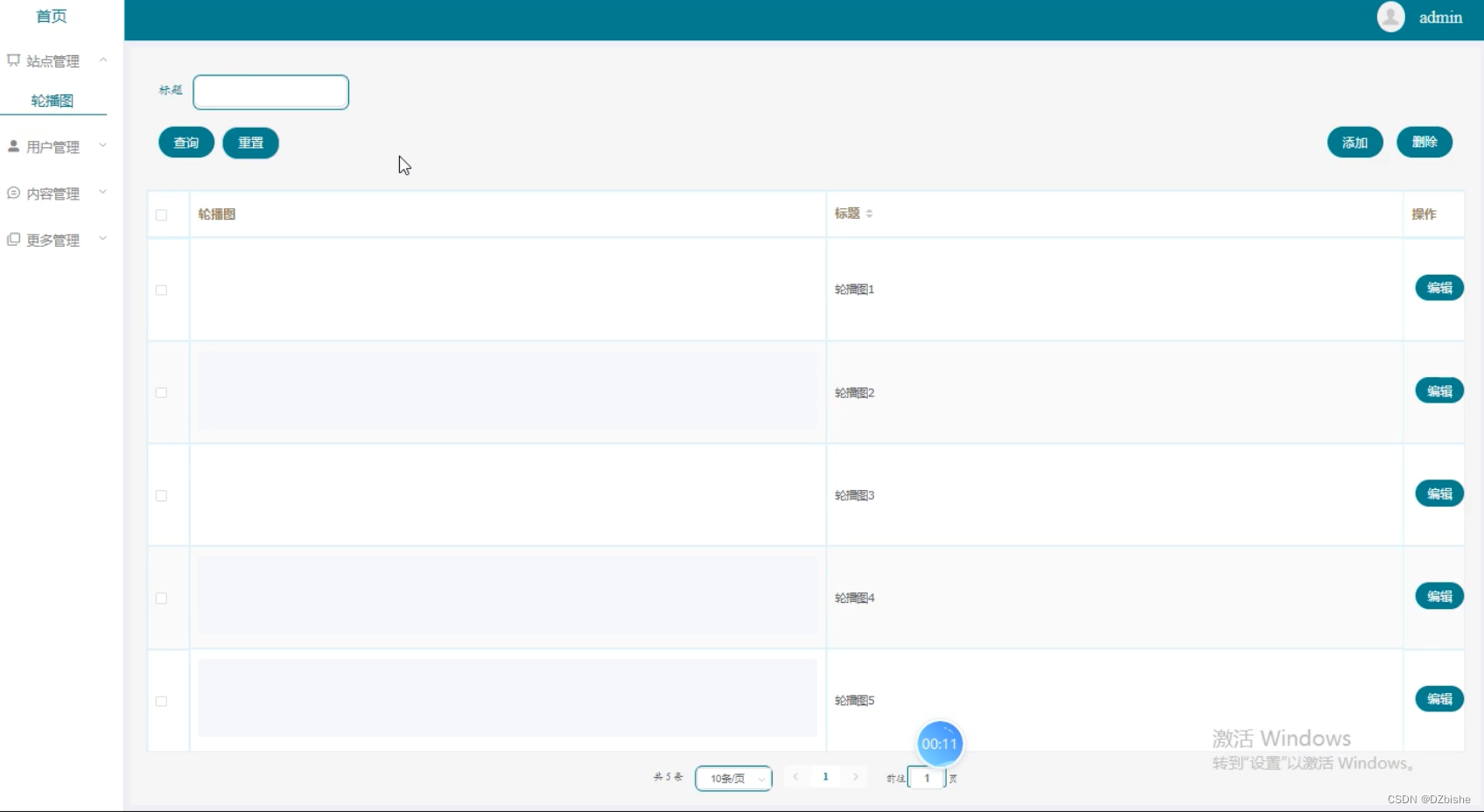Expand the 用户管理 menu chevron
1484x812 pixels.
click(x=103, y=145)
